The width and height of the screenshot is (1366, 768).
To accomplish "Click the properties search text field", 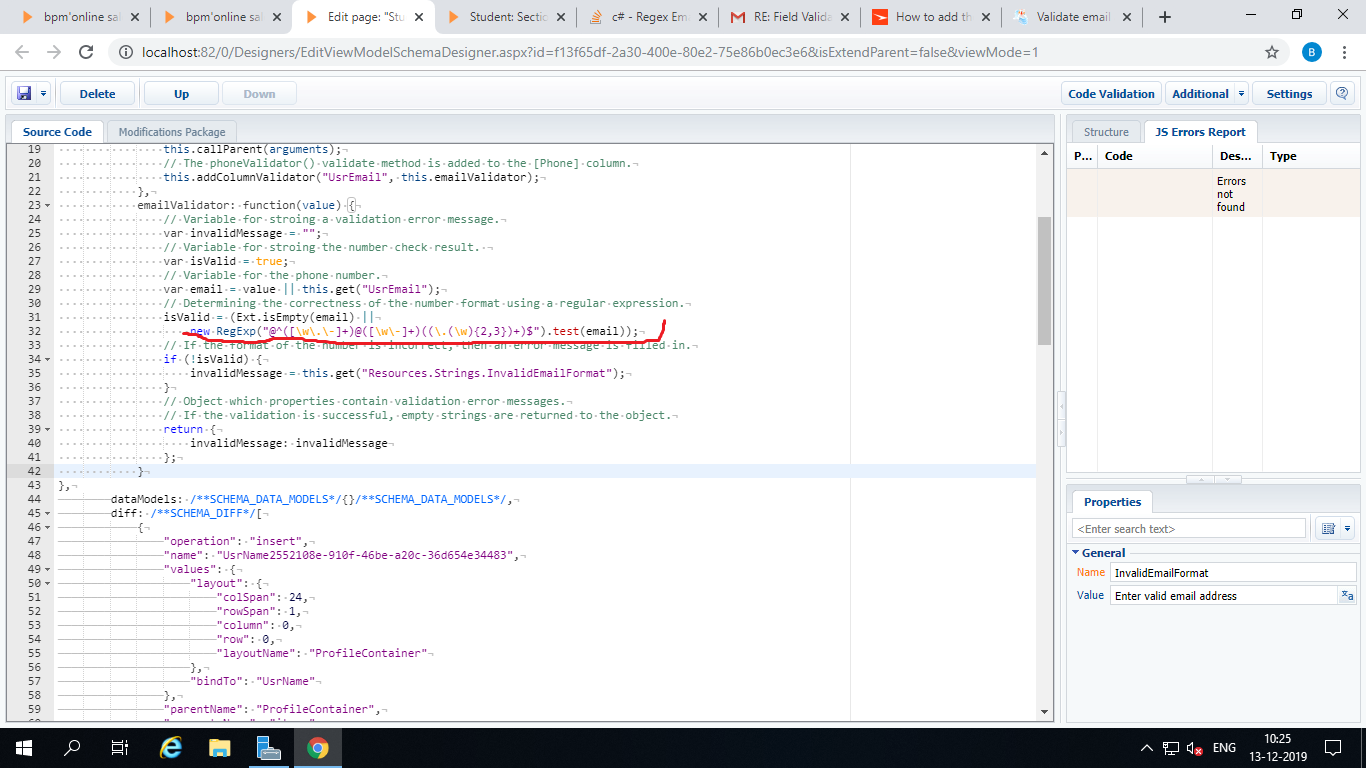I will point(1189,528).
